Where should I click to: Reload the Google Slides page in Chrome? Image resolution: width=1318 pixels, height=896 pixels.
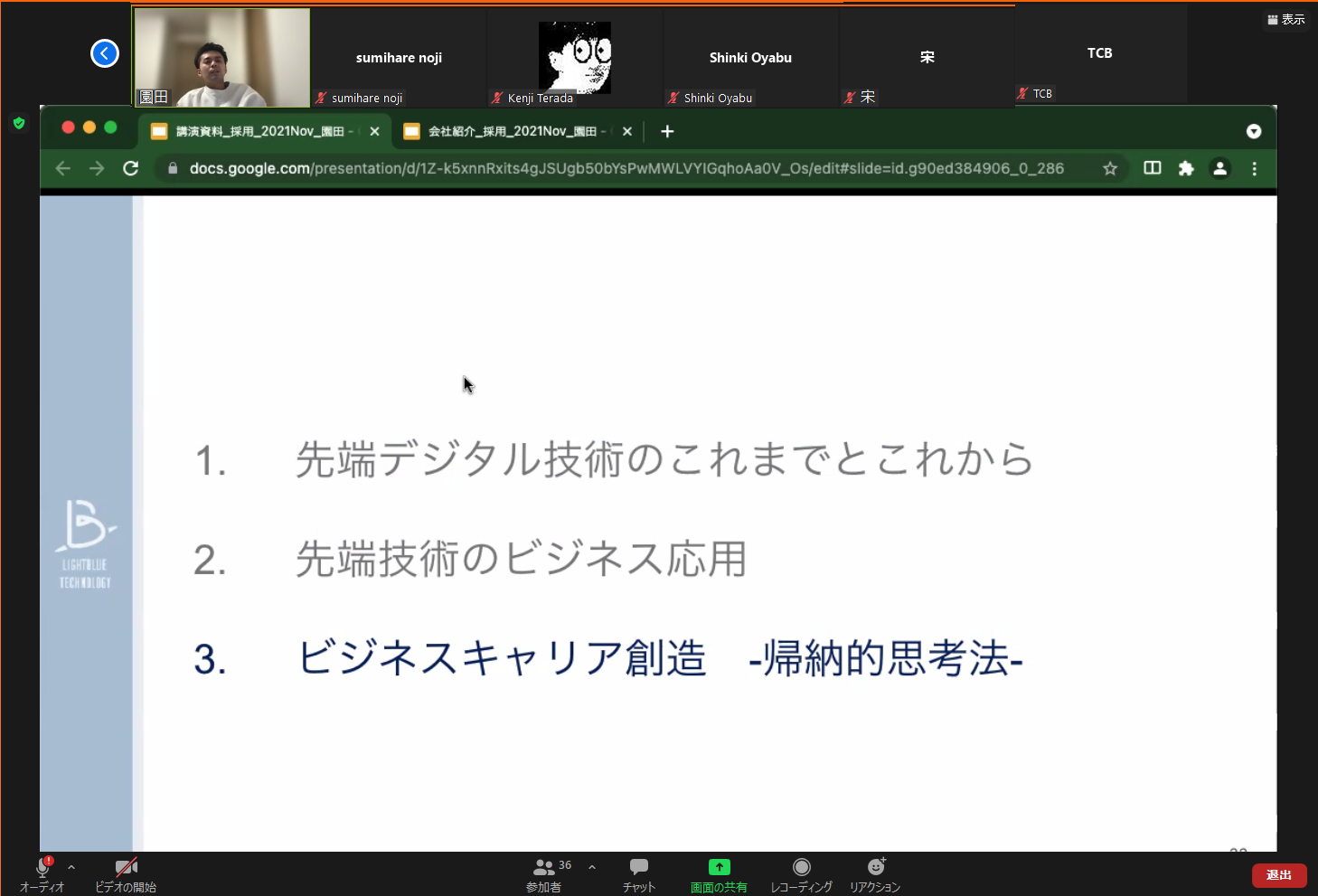[131, 168]
